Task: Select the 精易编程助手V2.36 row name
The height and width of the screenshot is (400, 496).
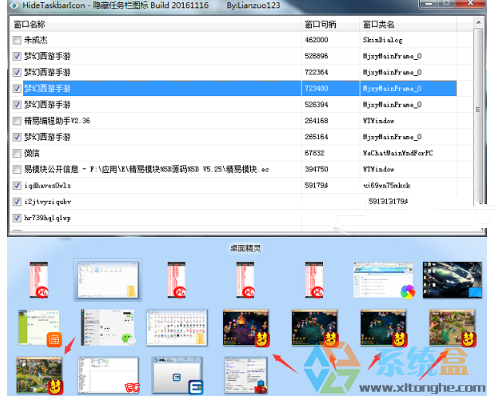Action: pos(57,121)
